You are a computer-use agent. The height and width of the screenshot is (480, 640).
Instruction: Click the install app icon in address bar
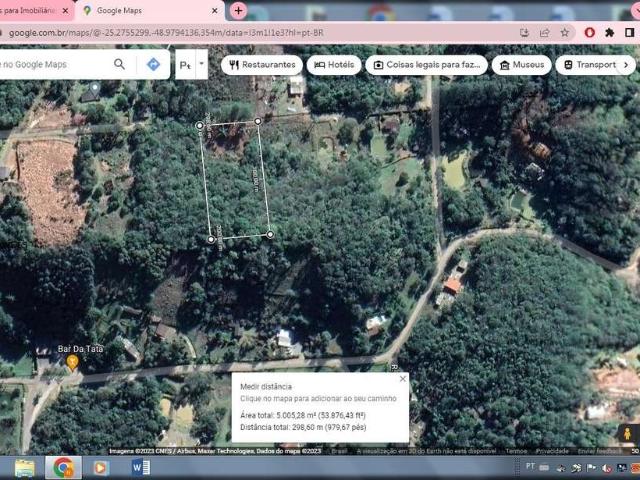[525, 32]
